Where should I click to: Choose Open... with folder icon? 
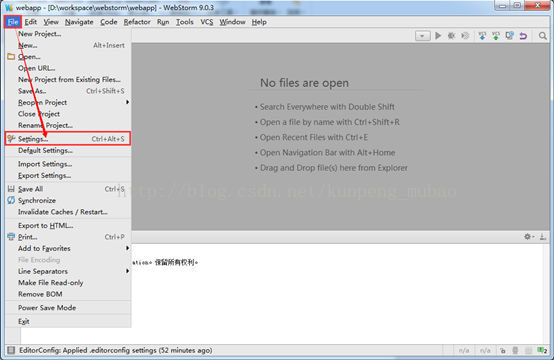(68, 57)
